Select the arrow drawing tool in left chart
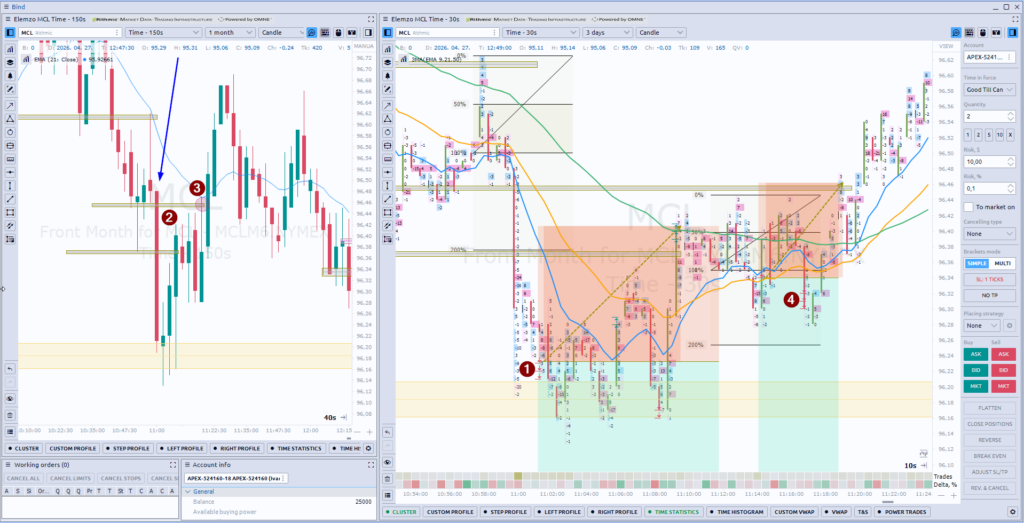Screen dimensions: 1024x523 [x=9, y=104]
